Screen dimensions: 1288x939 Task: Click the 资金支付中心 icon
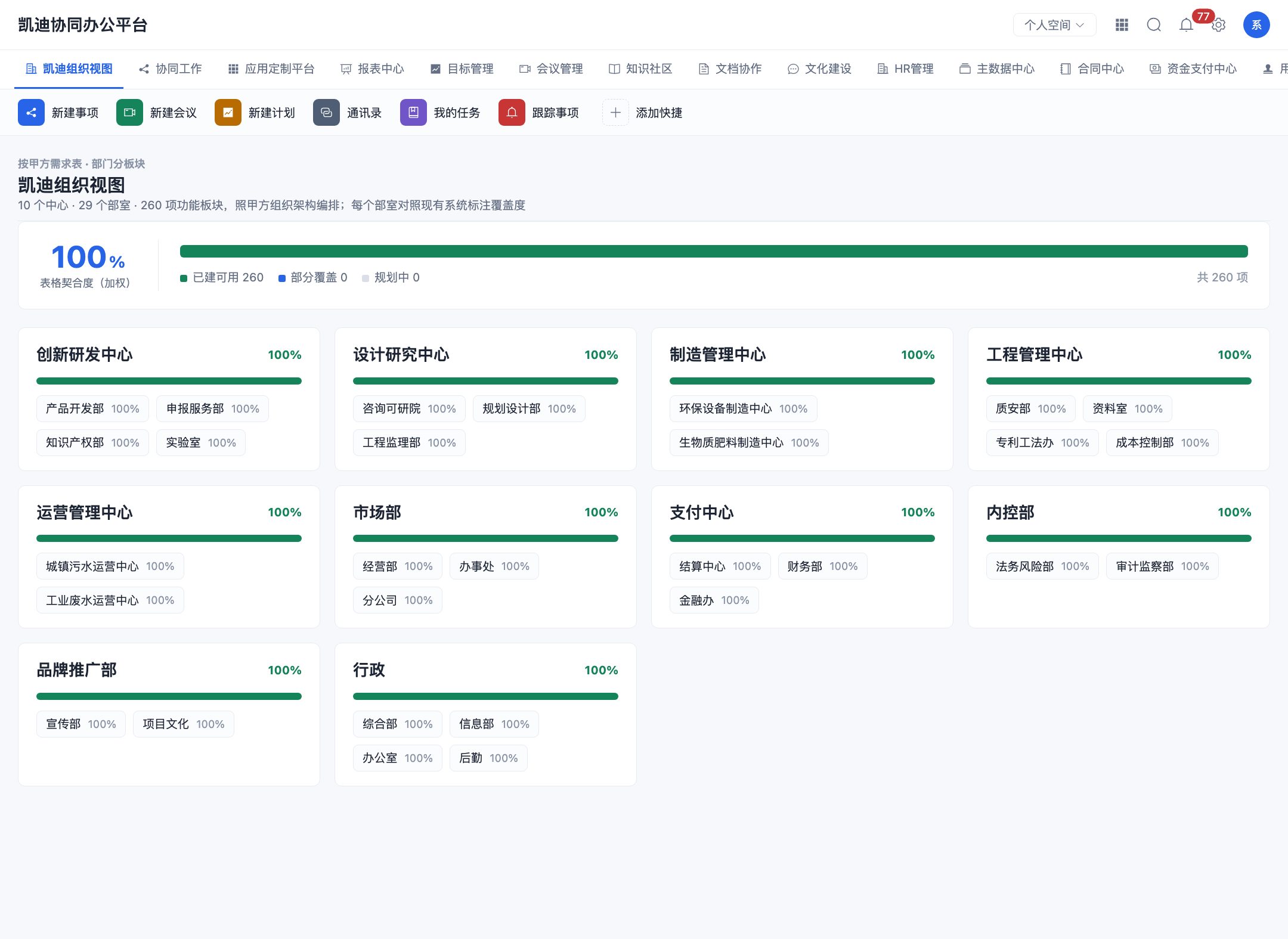pyautogui.click(x=1155, y=69)
